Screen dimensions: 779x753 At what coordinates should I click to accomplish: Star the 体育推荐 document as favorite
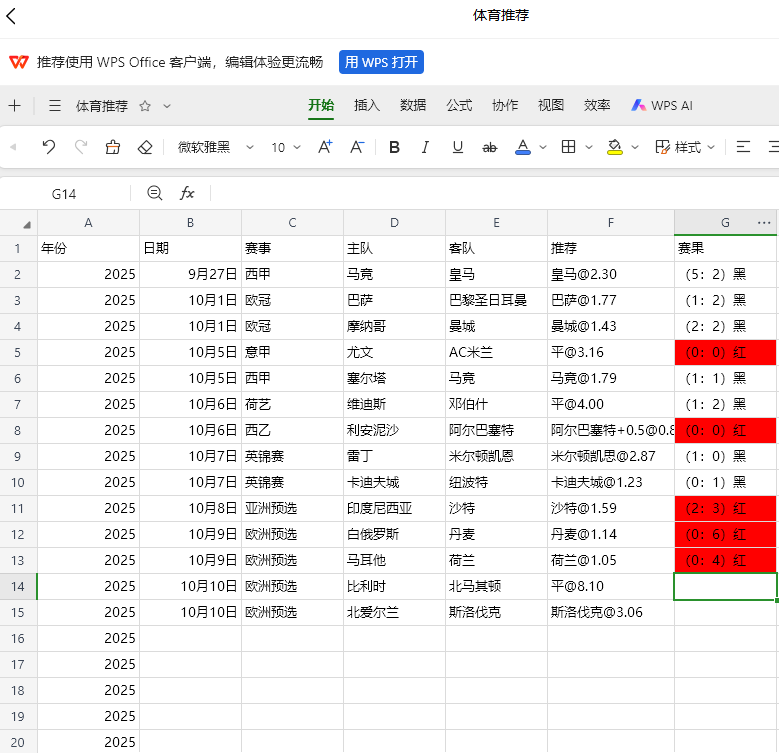click(x=144, y=106)
